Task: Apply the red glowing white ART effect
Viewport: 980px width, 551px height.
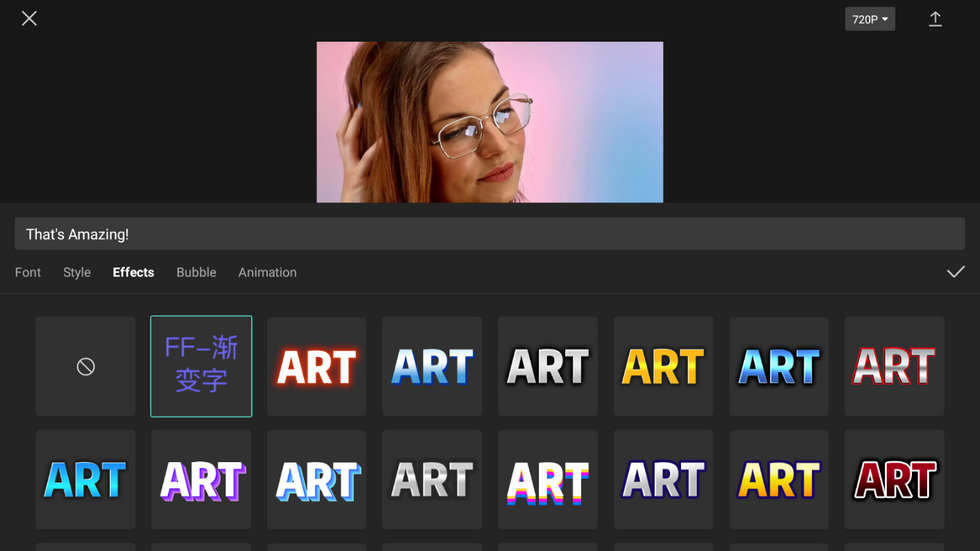Action: click(x=317, y=367)
